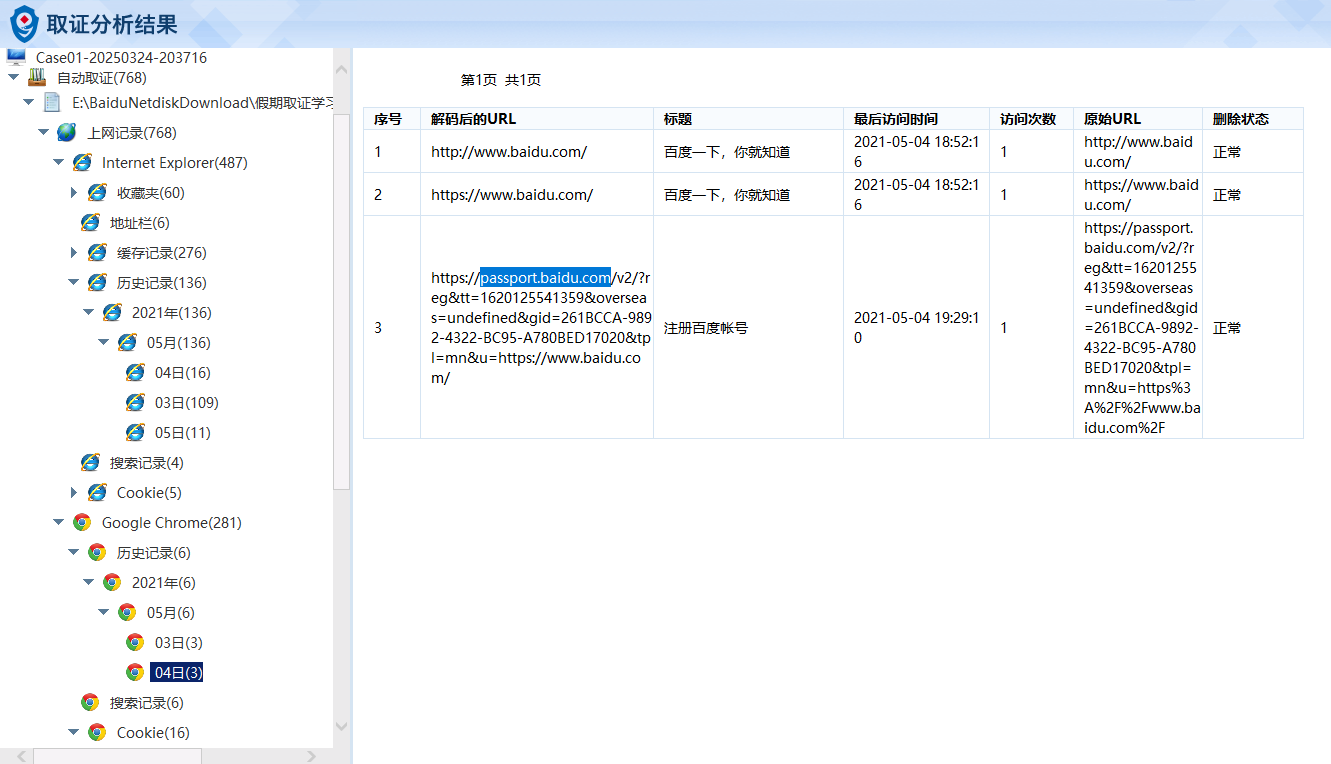Viewport: 1331px width, 764px height.
Task: Open the 地址栏(6) tree item
Action: point(139,222)
